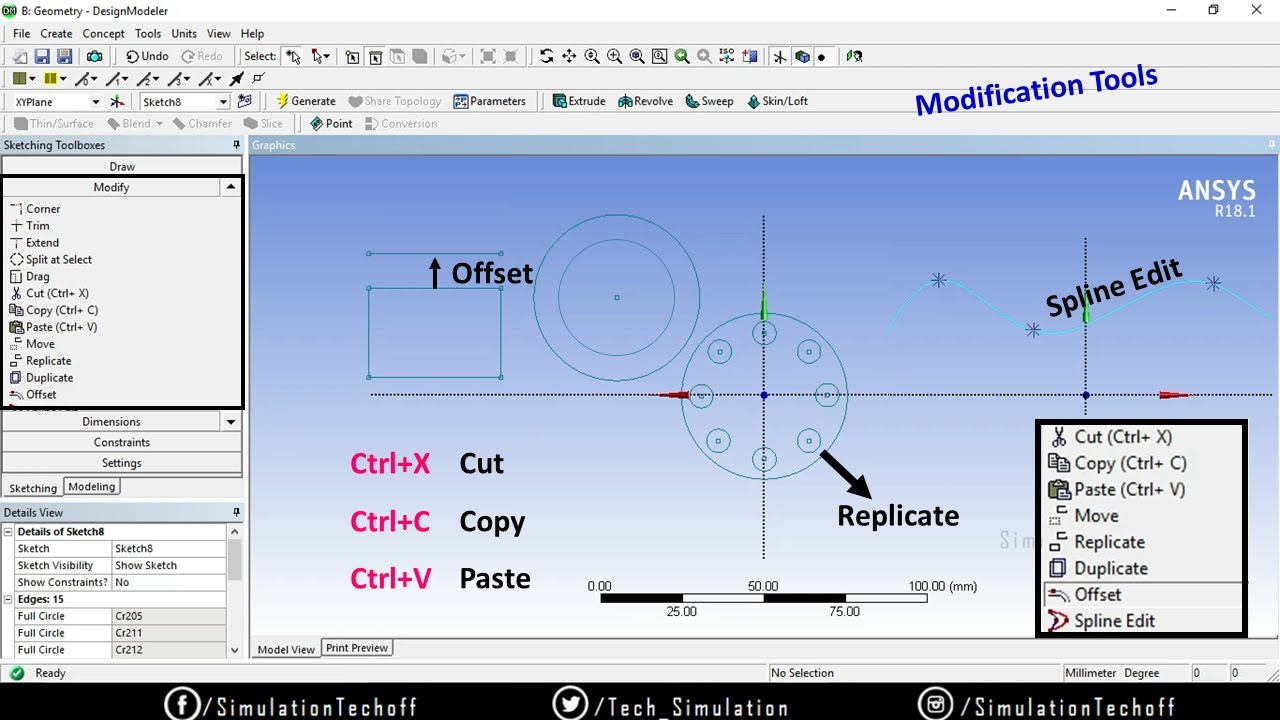This screenshot has width=1280, height=720.
Task: Choose Duplicate in the Modify toolbox
Action: coord(50,378)
